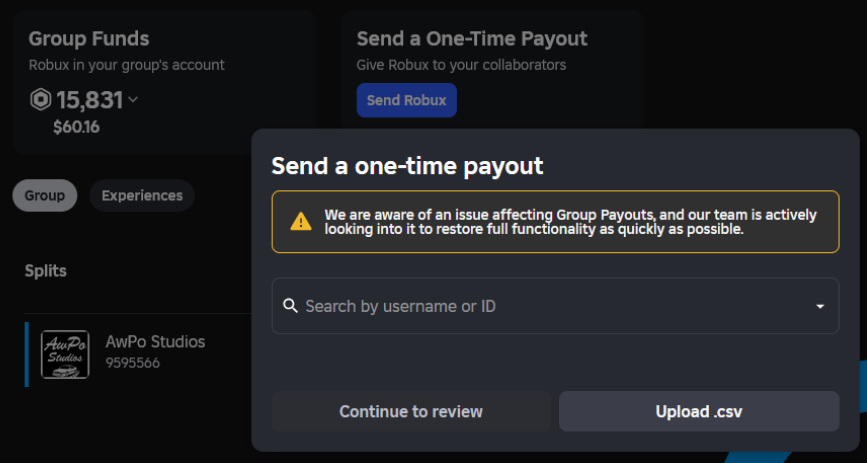Focus the Search by username or ID field
The width and height of the screenshot is (867, 463).
555,306
